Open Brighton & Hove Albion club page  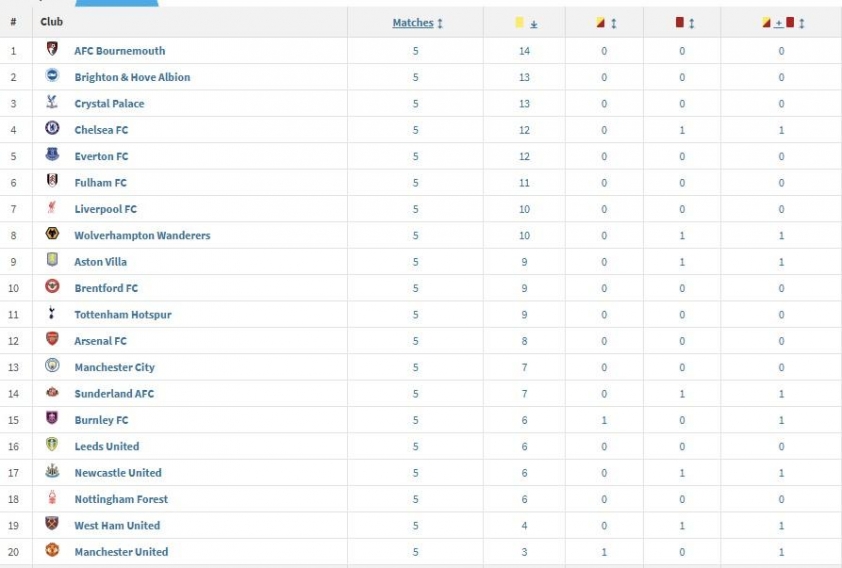[x=132, y=77]
